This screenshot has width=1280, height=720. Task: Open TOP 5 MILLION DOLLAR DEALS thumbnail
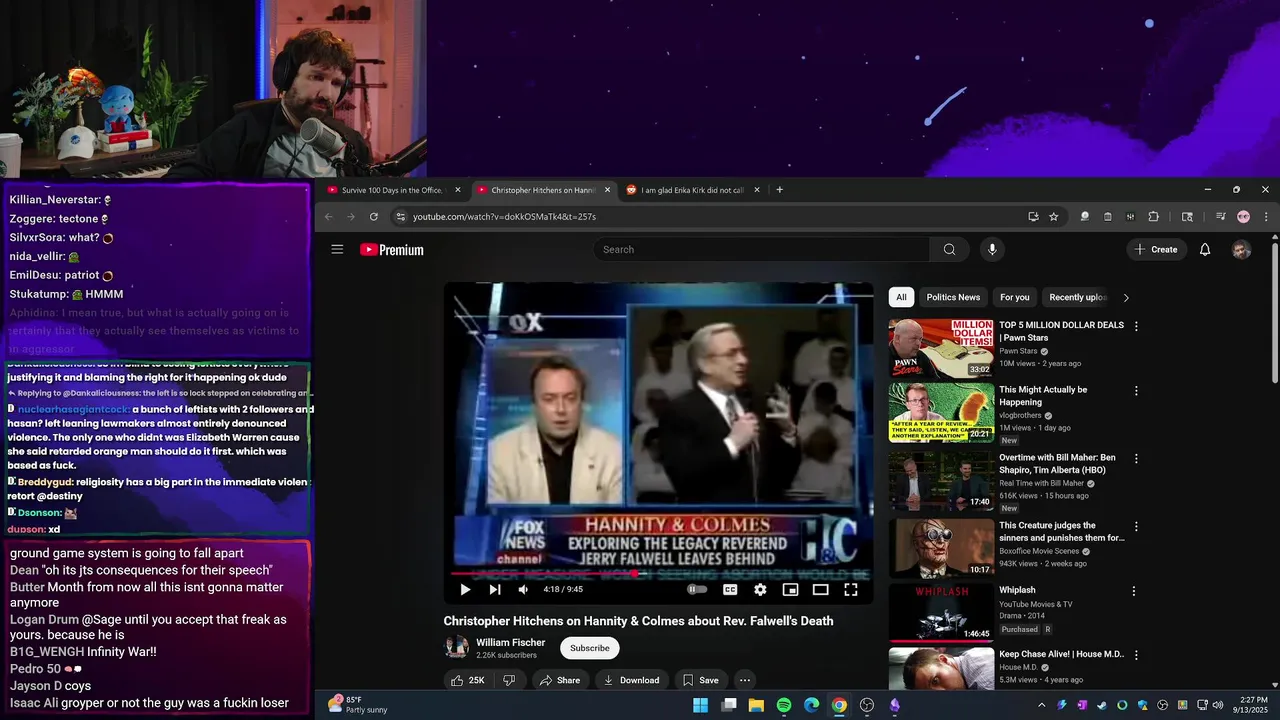(x=941, y=348)
